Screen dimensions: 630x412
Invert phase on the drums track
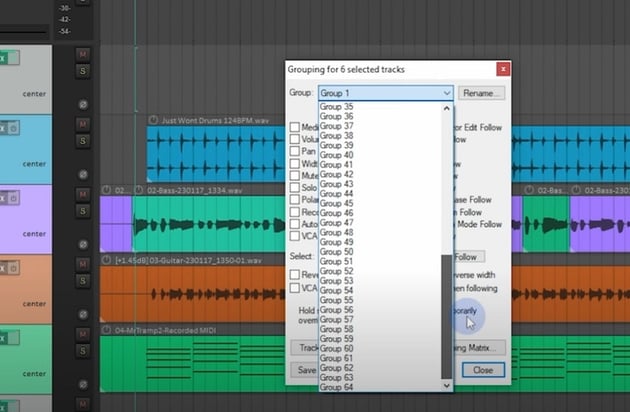pyautogui.click(x=83, y=174)
